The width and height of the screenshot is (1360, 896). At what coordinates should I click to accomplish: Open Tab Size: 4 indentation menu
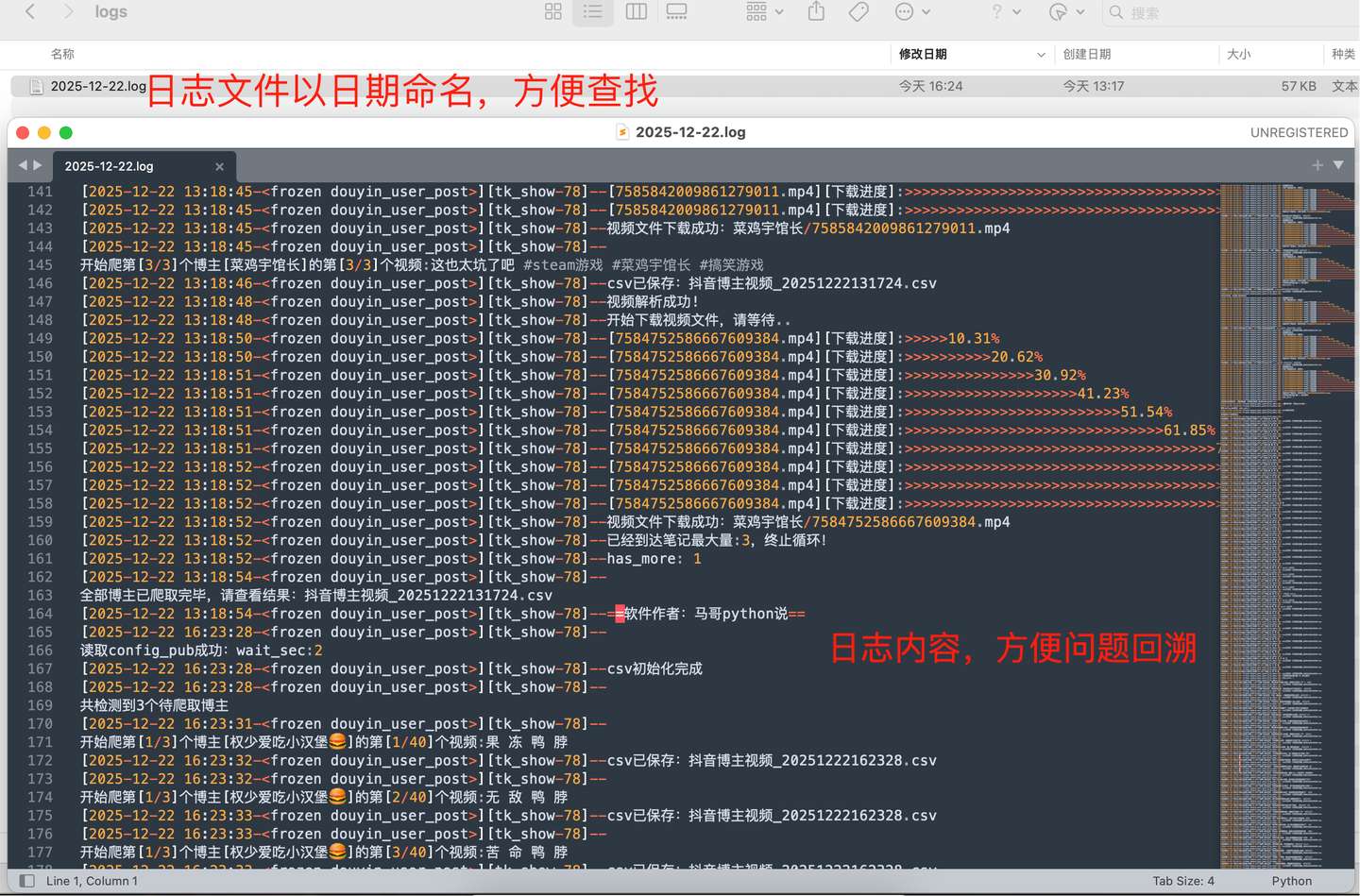click(x=1182, y=881)
